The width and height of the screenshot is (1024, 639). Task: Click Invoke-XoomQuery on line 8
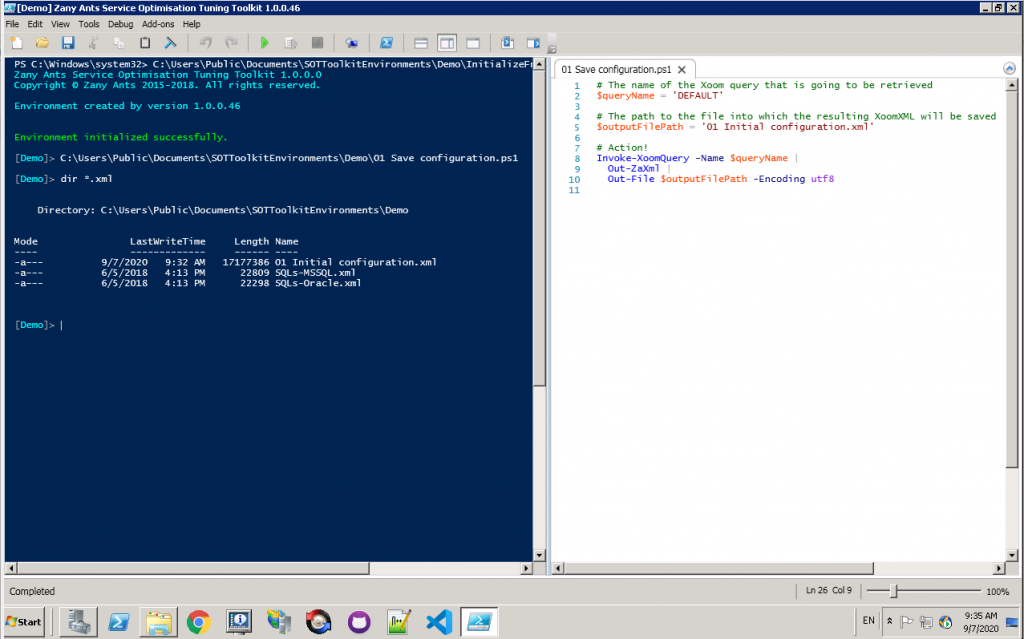(x=643, y=158)
